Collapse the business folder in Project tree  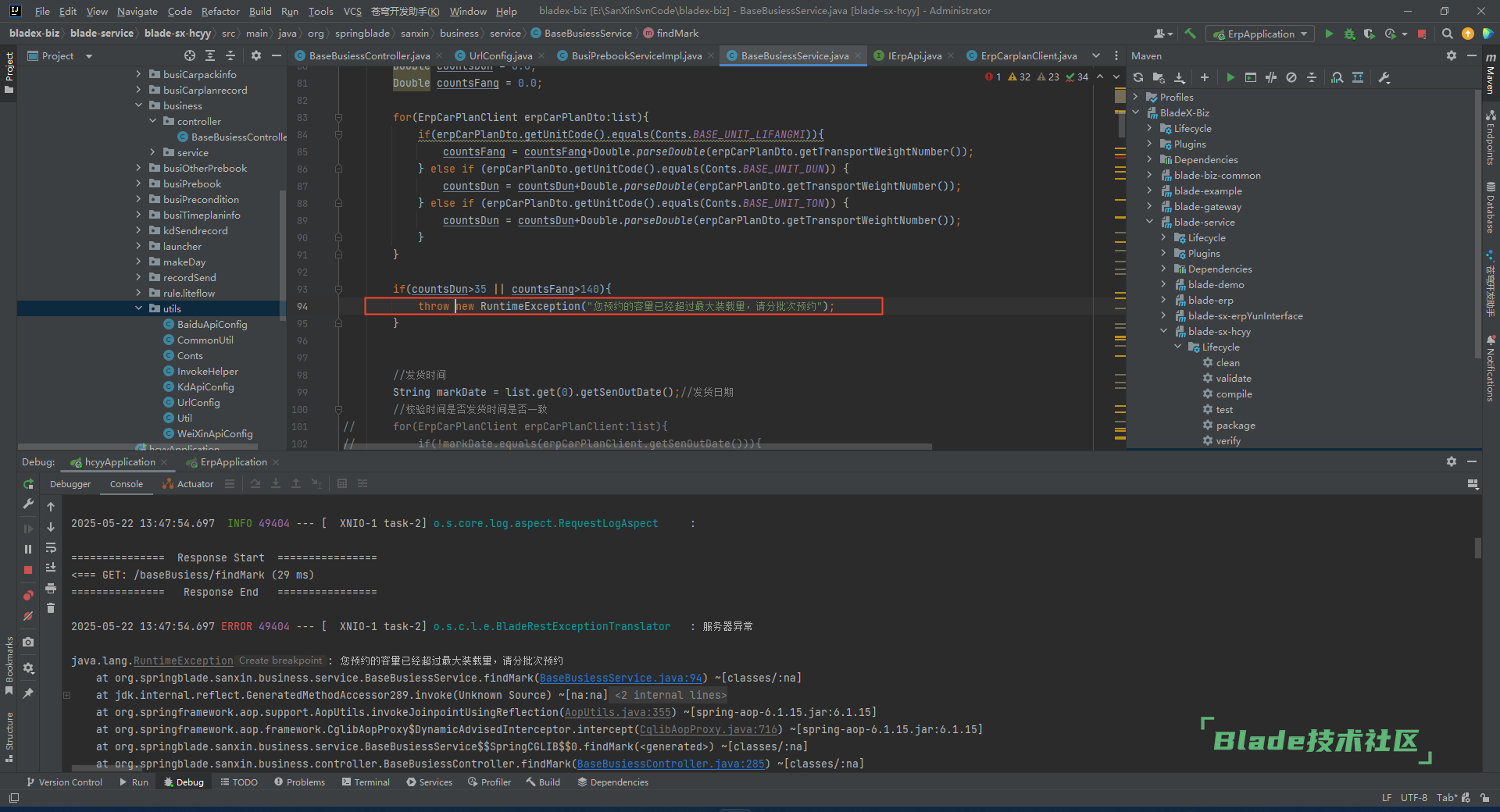(x=139, y=105)
